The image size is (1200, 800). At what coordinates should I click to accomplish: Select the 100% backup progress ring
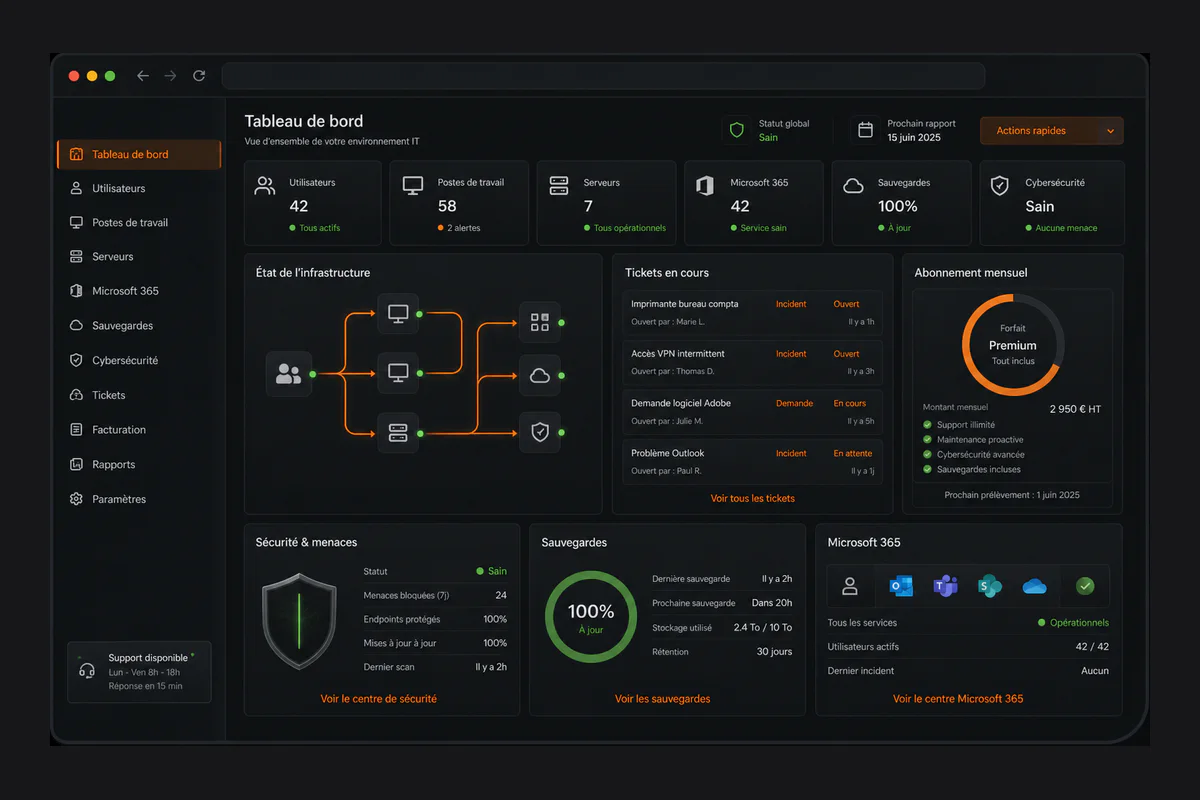coord(591,617)
